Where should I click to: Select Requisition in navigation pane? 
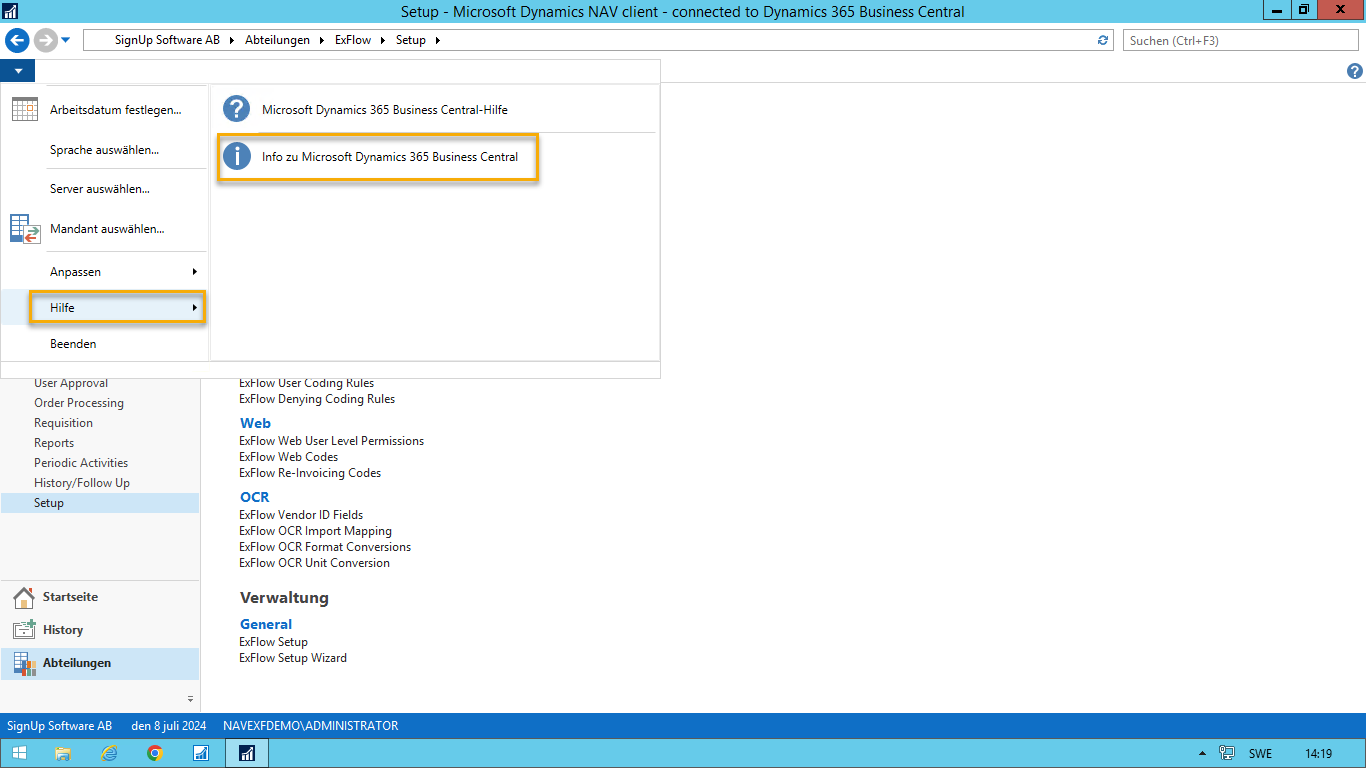click(64, 423)
